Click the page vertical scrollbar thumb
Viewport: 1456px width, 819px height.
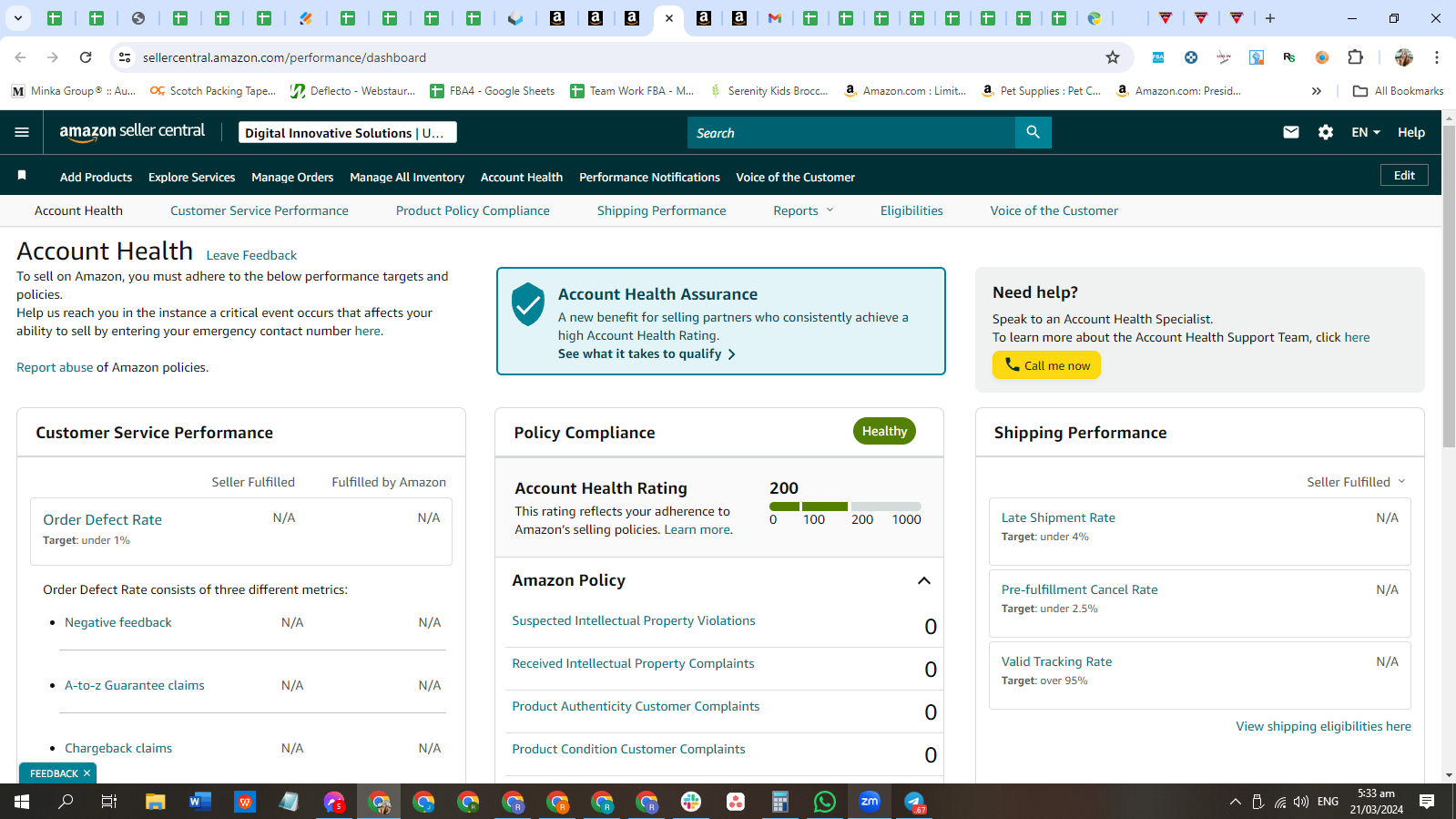tap(1449, 285)
